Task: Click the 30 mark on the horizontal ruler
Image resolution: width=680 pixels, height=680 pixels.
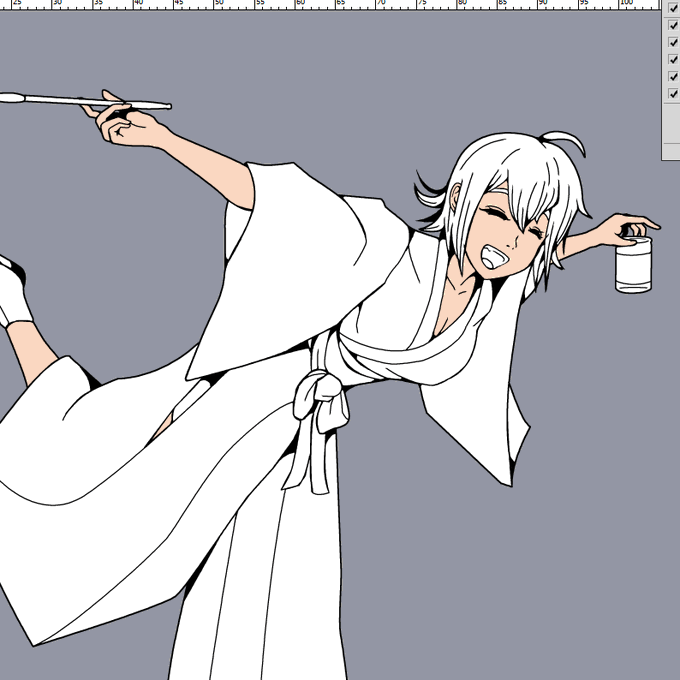Action: 57,3
